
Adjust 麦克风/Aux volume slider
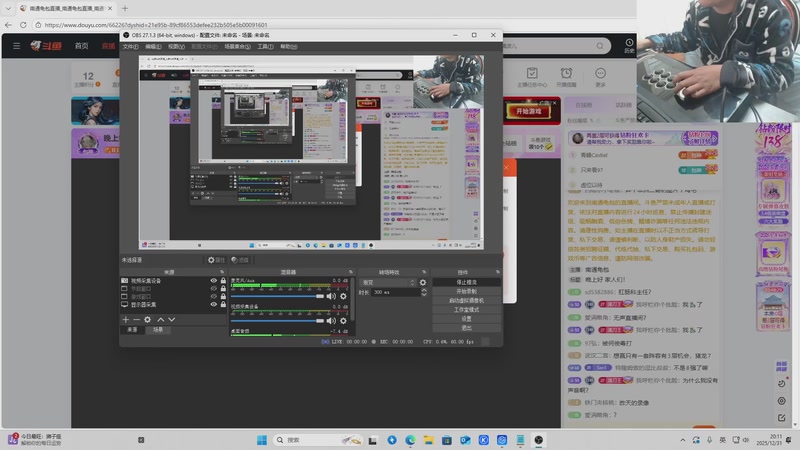[x=277, y=296]
